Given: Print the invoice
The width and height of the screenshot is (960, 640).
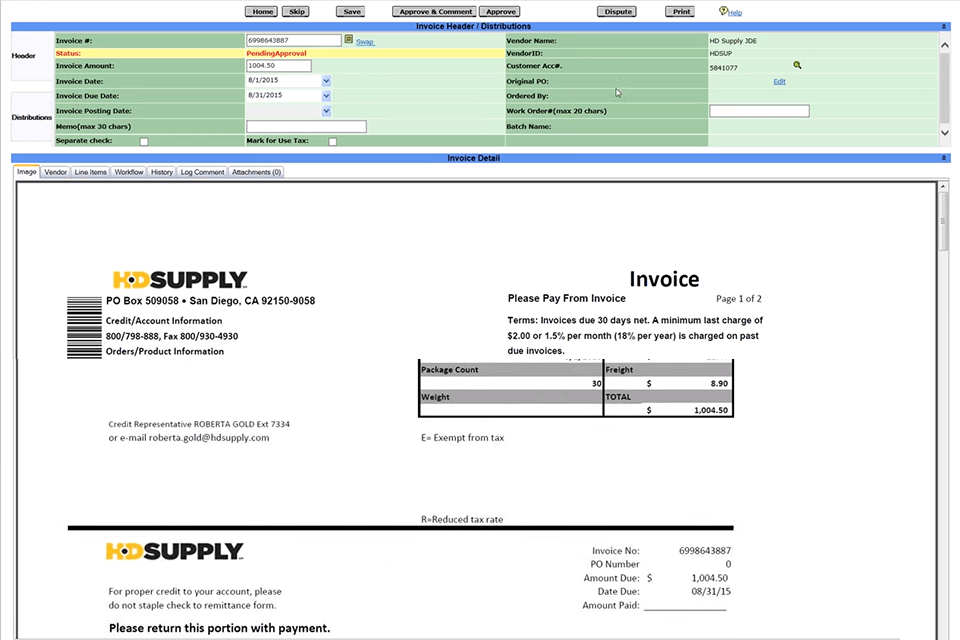Looking at the screenshot, I should click(x=680, y=12).
